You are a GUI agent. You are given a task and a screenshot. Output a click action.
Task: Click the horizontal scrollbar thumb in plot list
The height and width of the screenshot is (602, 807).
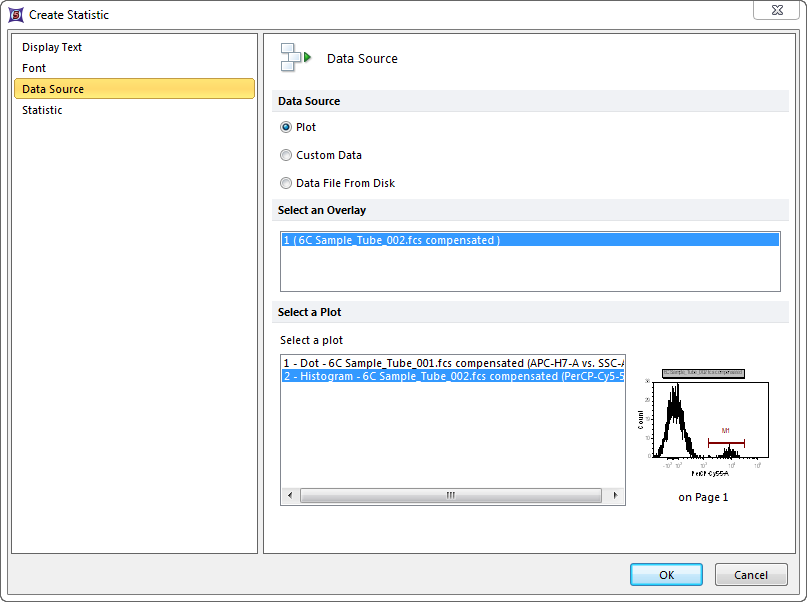(450, 495)
